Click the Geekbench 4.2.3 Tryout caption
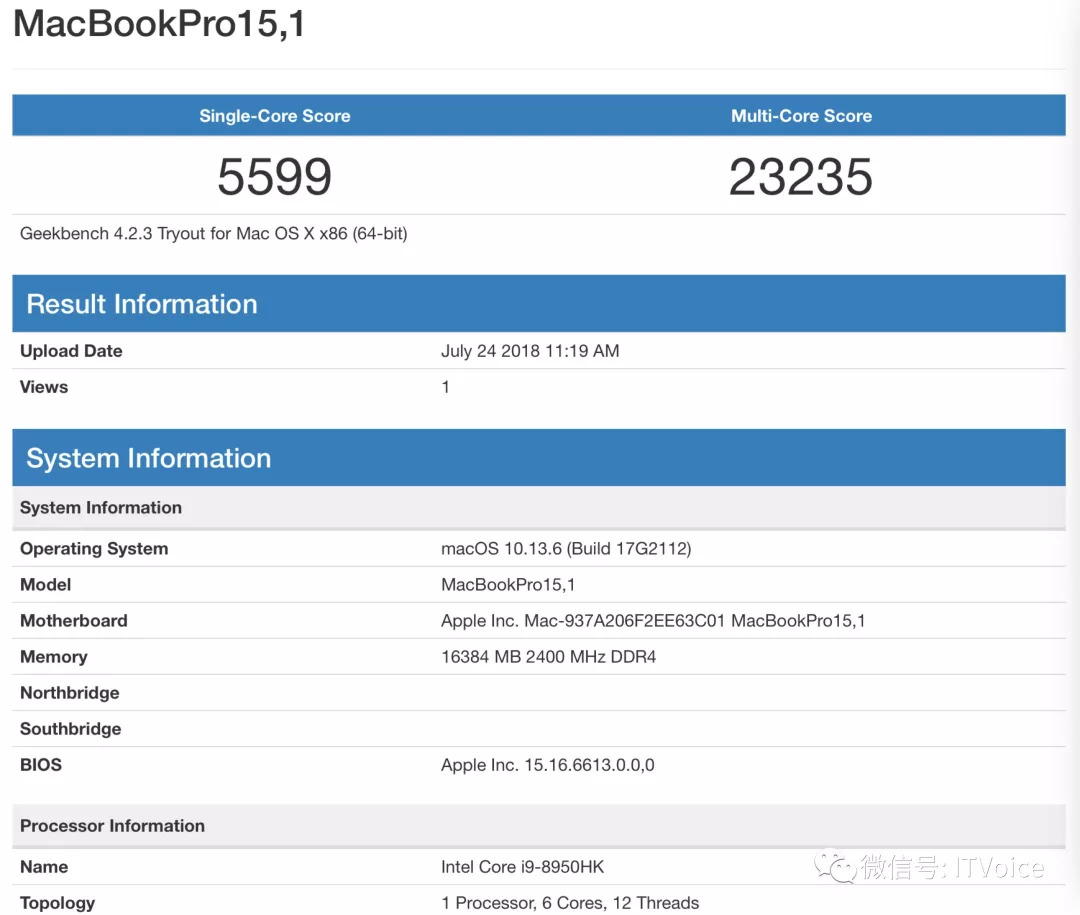 (215, 233)
